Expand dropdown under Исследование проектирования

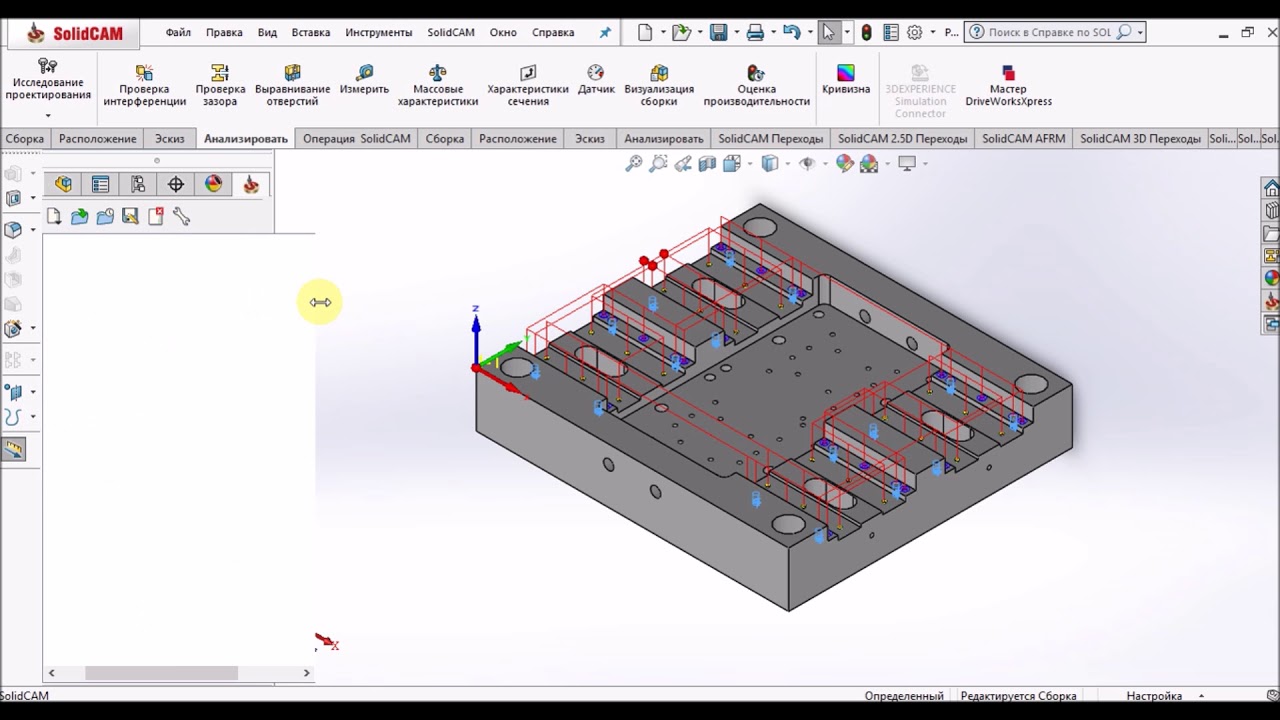pyautogui.click(x=47, y=116)
